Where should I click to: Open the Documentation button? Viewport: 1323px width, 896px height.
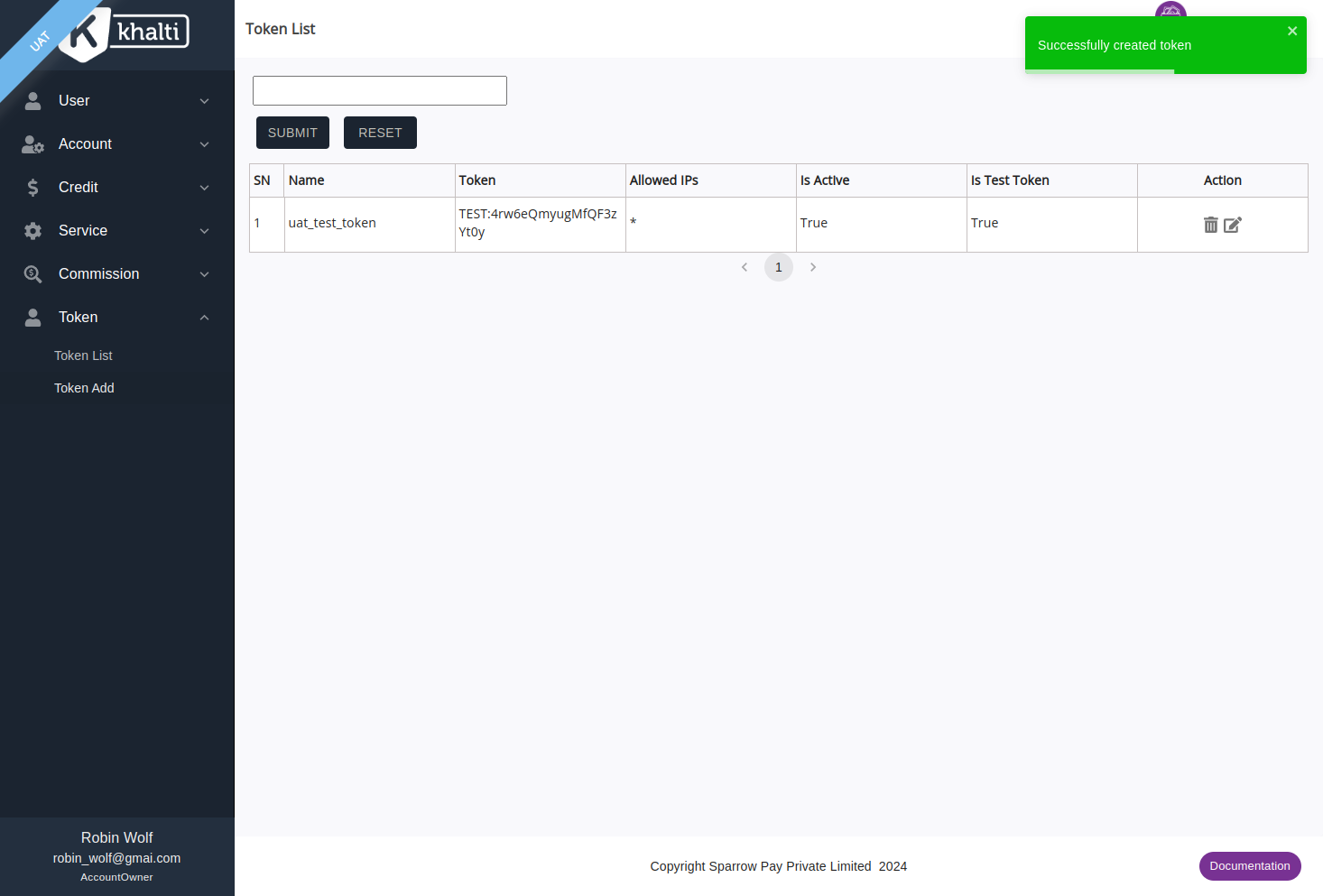pos(1250,866)
